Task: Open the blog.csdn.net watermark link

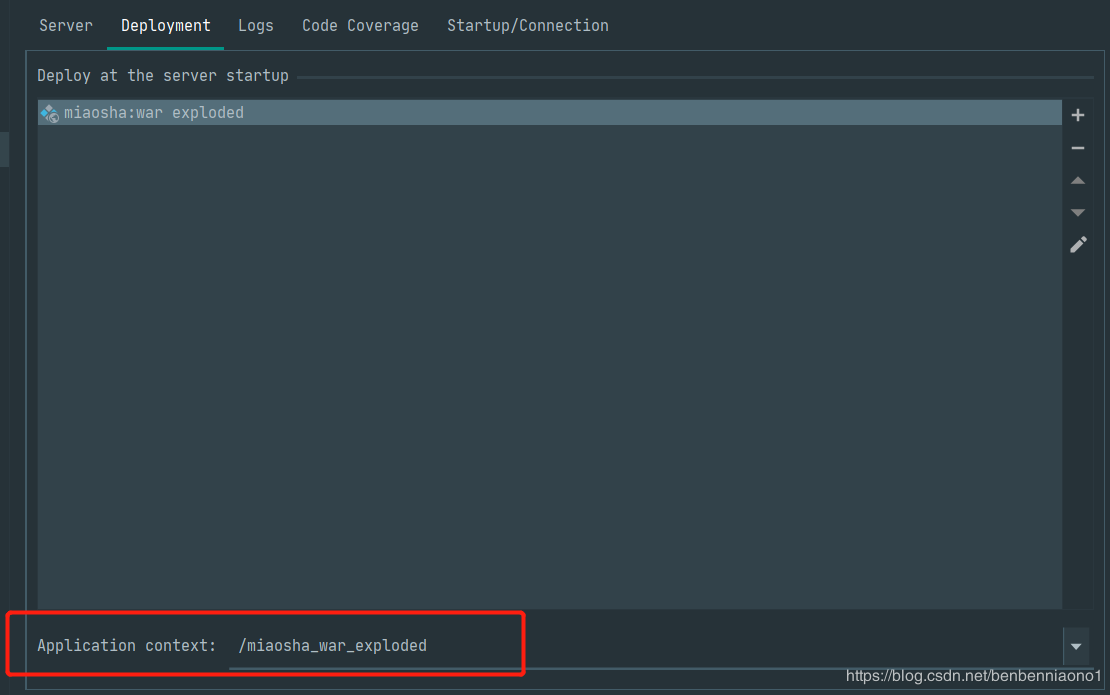Action: coord(973,677)
